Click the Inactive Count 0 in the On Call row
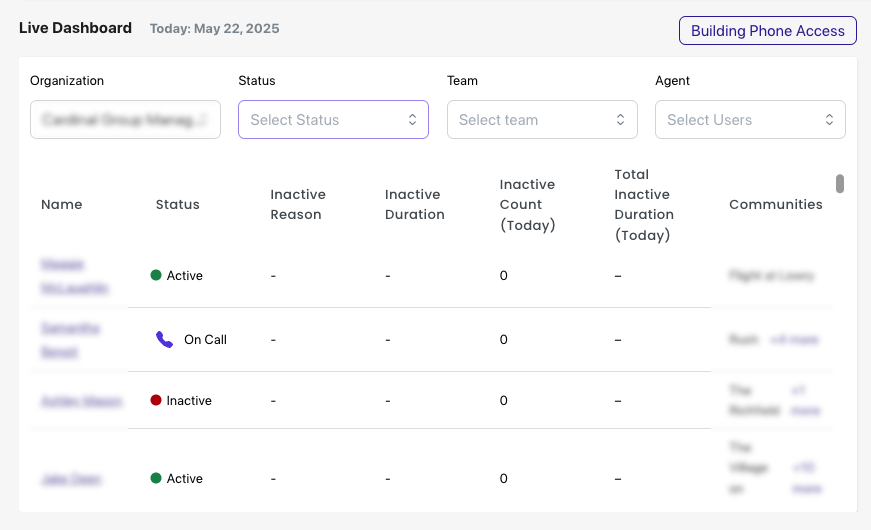Image resolution: width=871 pixels, height=530 pixels. (503, 339)
